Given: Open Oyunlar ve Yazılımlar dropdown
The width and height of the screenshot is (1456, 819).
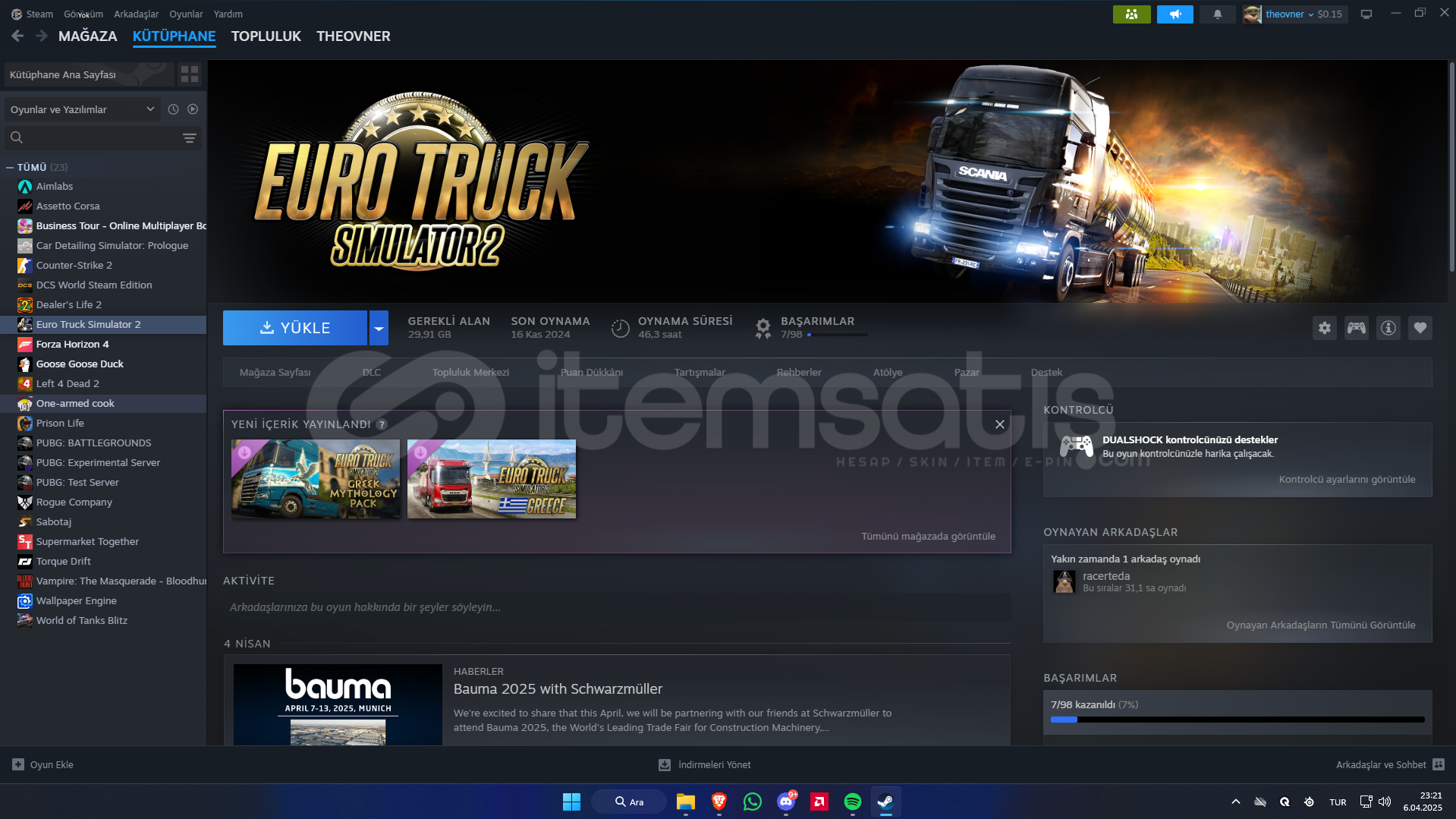Looking at the screenshot, I should pyautogui.click(x=83, y=109).
